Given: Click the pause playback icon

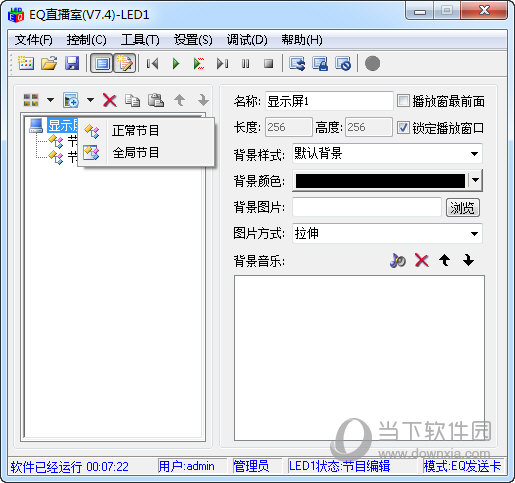Looking at the screenshot, I should click(x=246, y=63).
